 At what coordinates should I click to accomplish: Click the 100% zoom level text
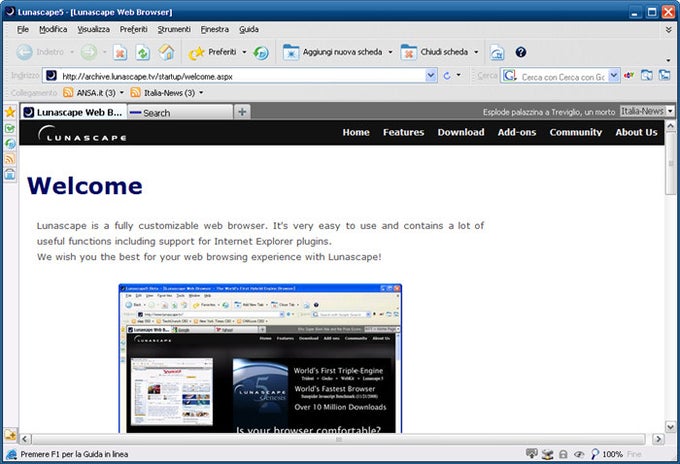(612, 454)
